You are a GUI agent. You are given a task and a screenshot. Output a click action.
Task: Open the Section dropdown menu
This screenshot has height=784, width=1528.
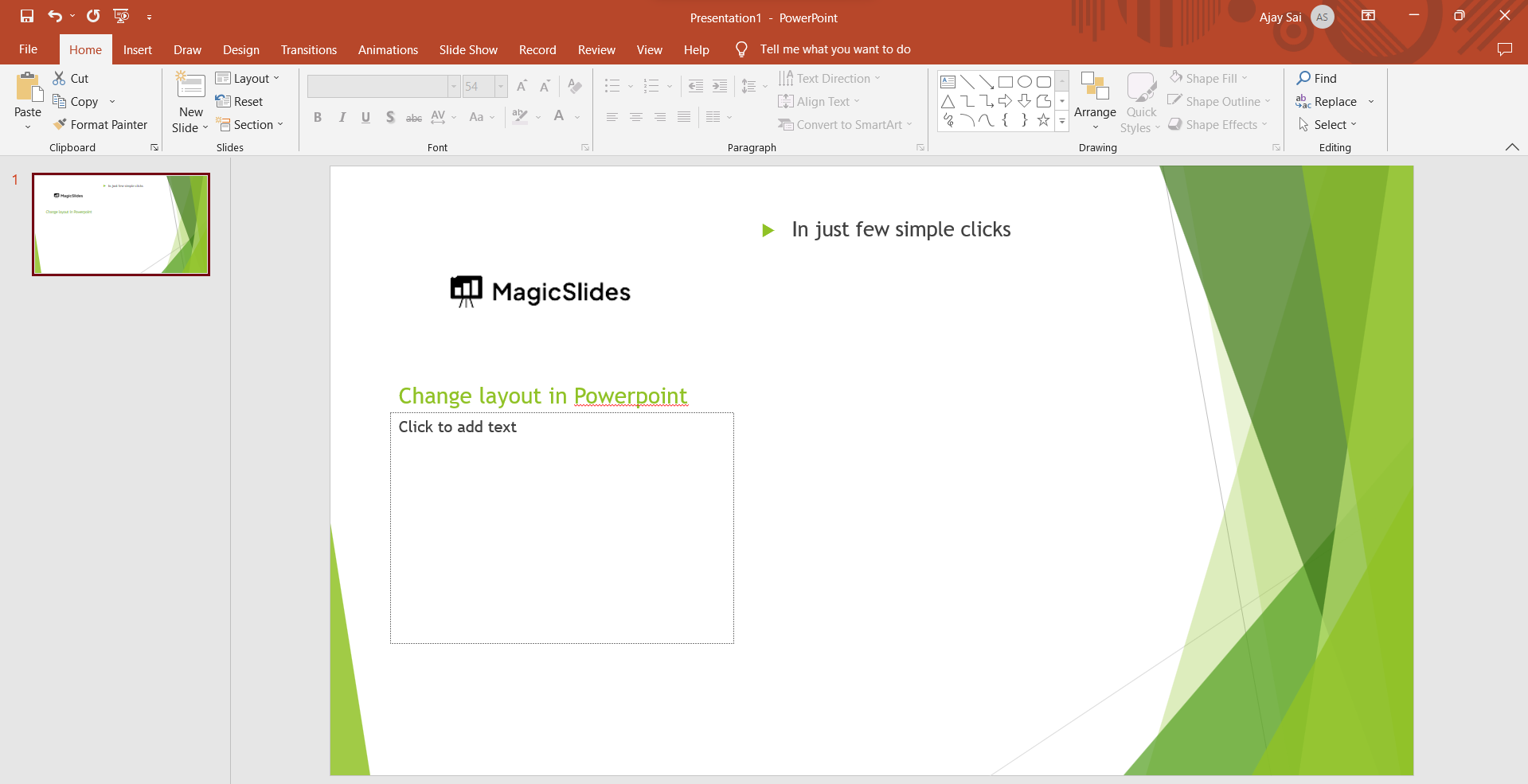[250, 124]
